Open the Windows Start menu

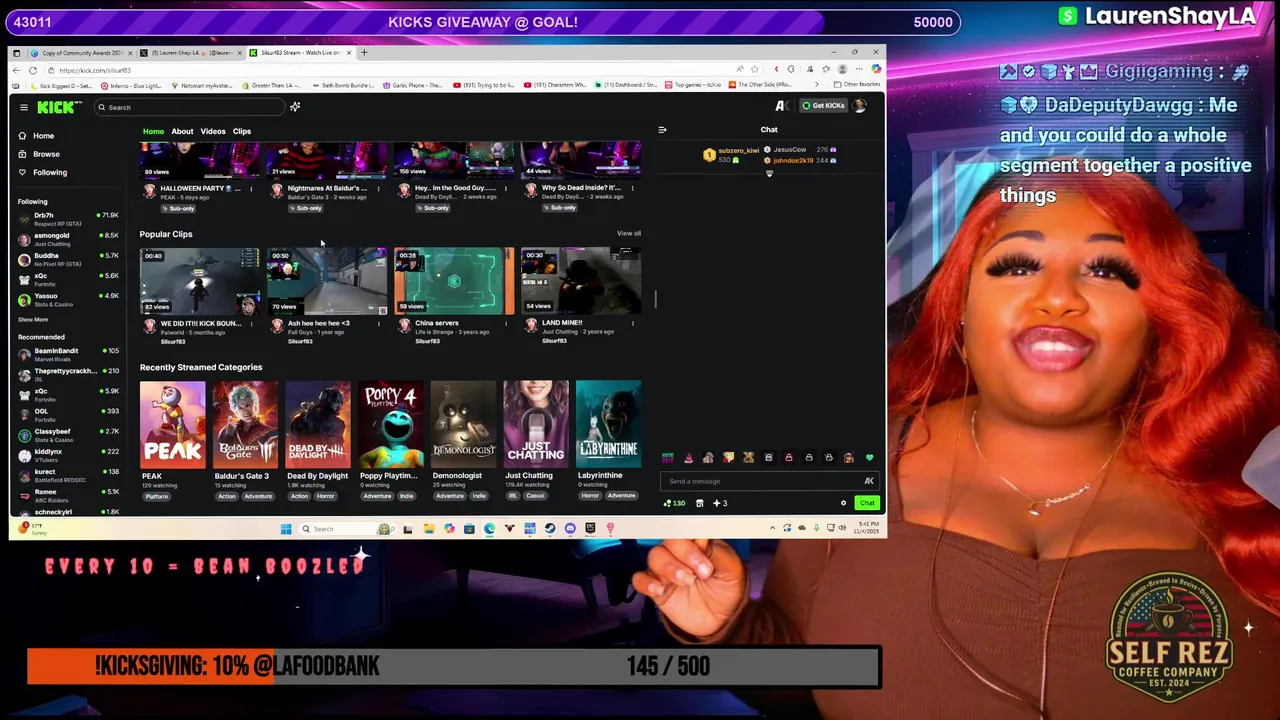point(286,529)
